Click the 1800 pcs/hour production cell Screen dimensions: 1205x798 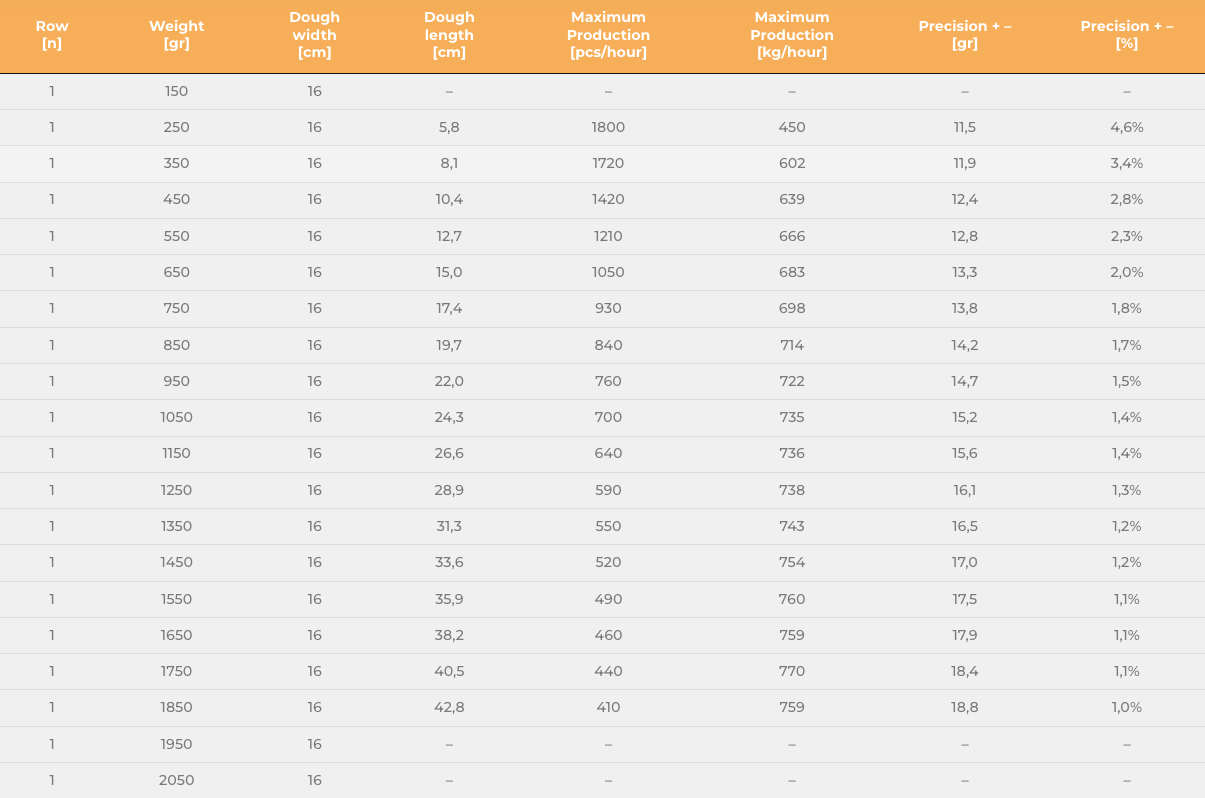[x=608, y=127]
